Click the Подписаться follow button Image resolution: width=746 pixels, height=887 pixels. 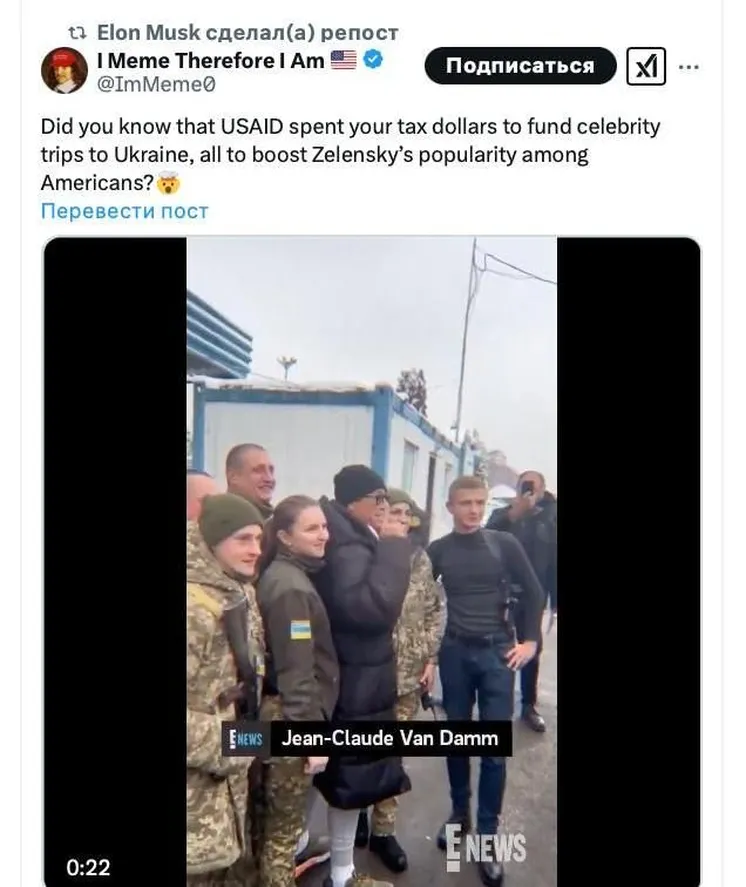click(520, 66)
